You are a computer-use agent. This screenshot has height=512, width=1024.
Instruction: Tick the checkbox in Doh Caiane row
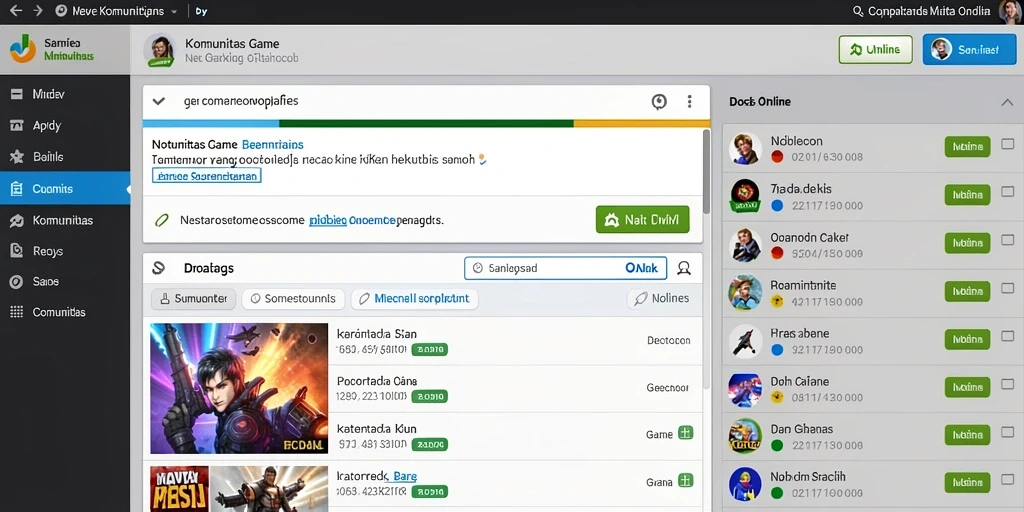click(x=1008, y=384)
